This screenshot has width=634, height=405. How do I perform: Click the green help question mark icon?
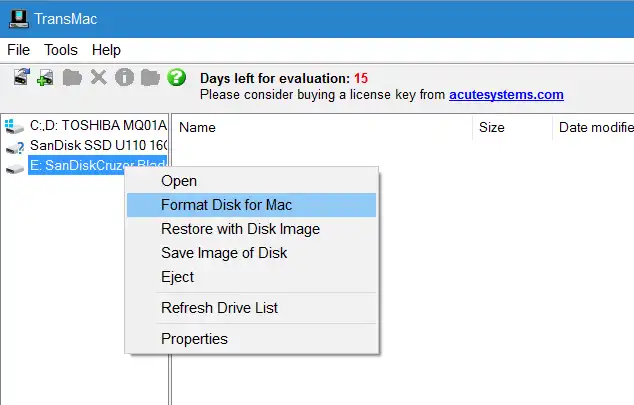[x=177, y=77]
